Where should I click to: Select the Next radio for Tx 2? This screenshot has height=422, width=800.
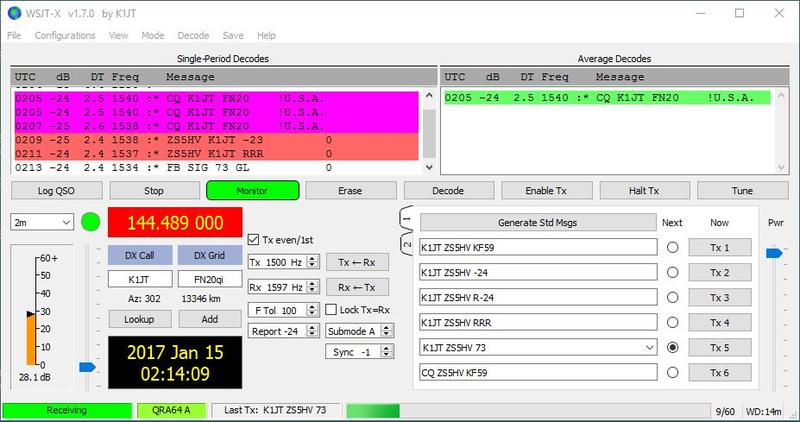672,272
